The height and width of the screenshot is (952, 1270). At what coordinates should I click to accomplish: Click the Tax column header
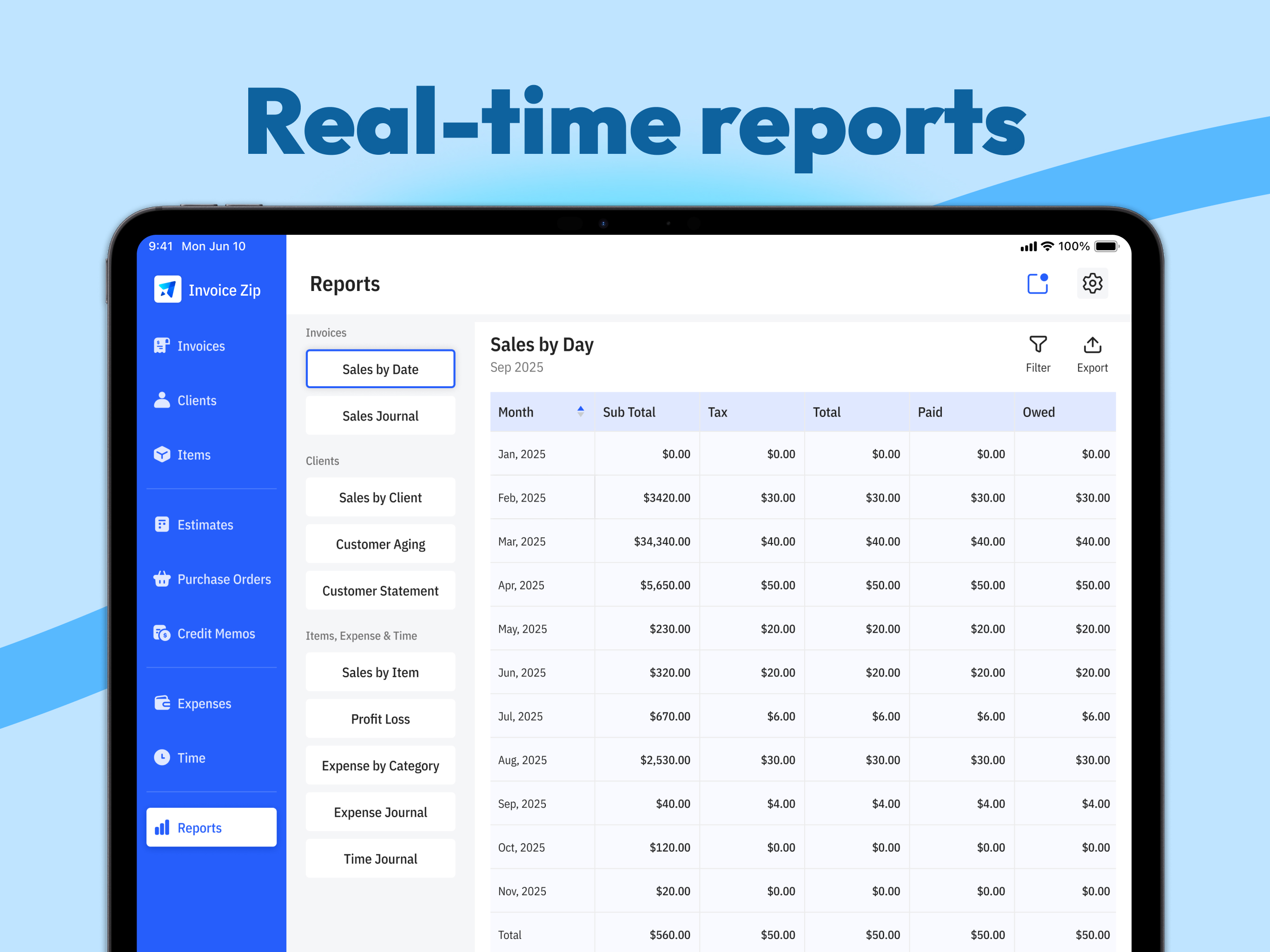pyautogui.click(x=752, y=412)
